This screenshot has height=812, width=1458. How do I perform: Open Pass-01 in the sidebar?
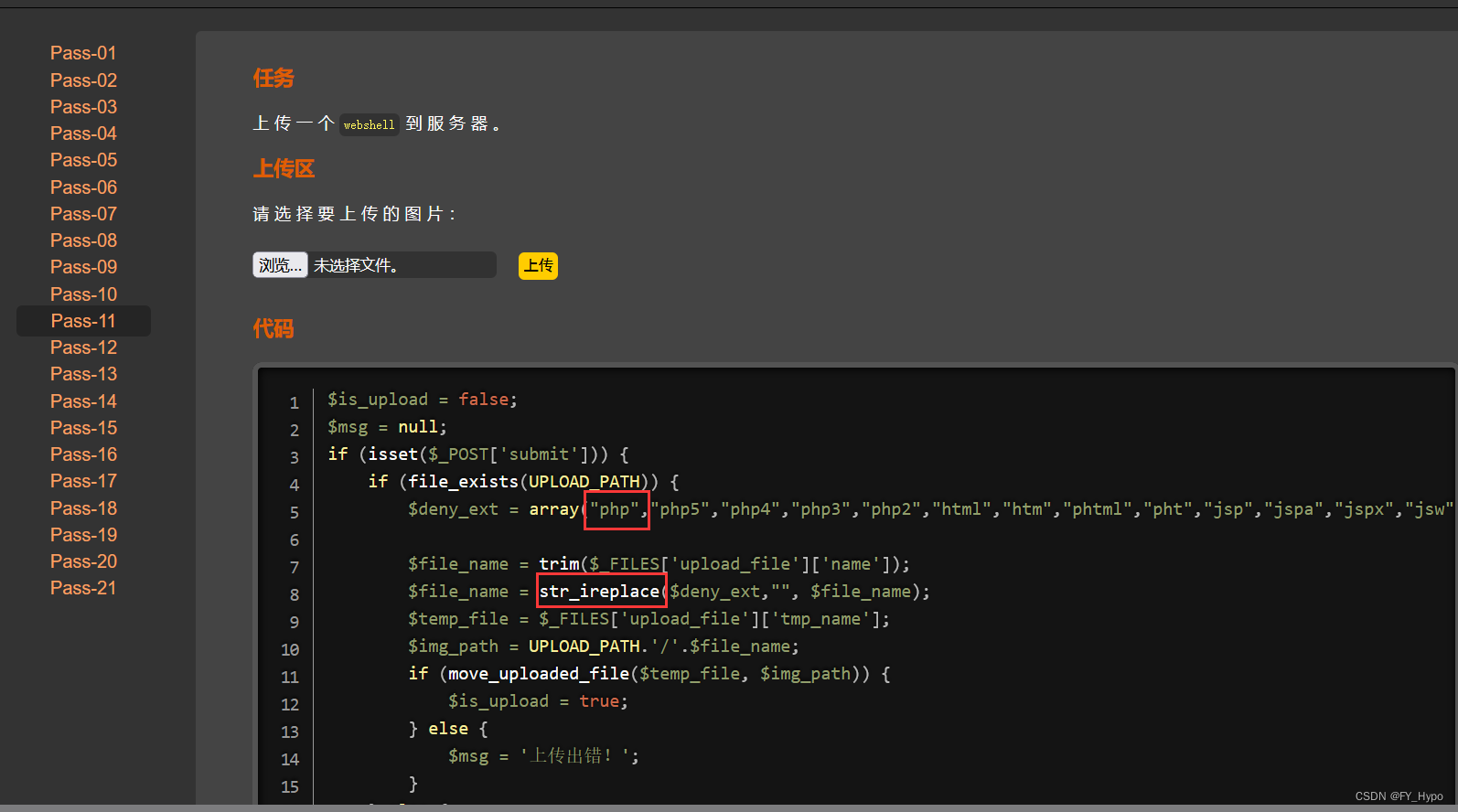click(x=83, y=53)
